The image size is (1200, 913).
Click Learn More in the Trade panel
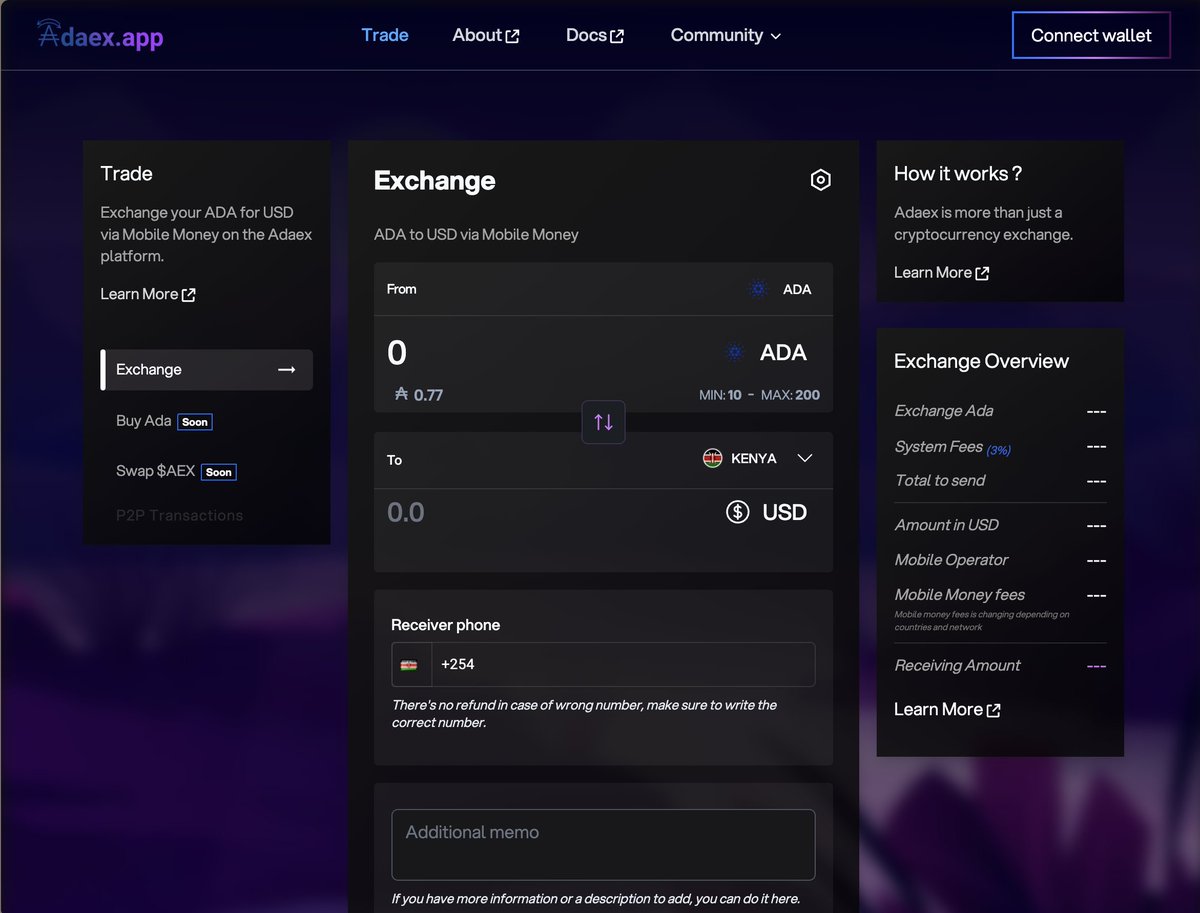click(x=148, y=294)
